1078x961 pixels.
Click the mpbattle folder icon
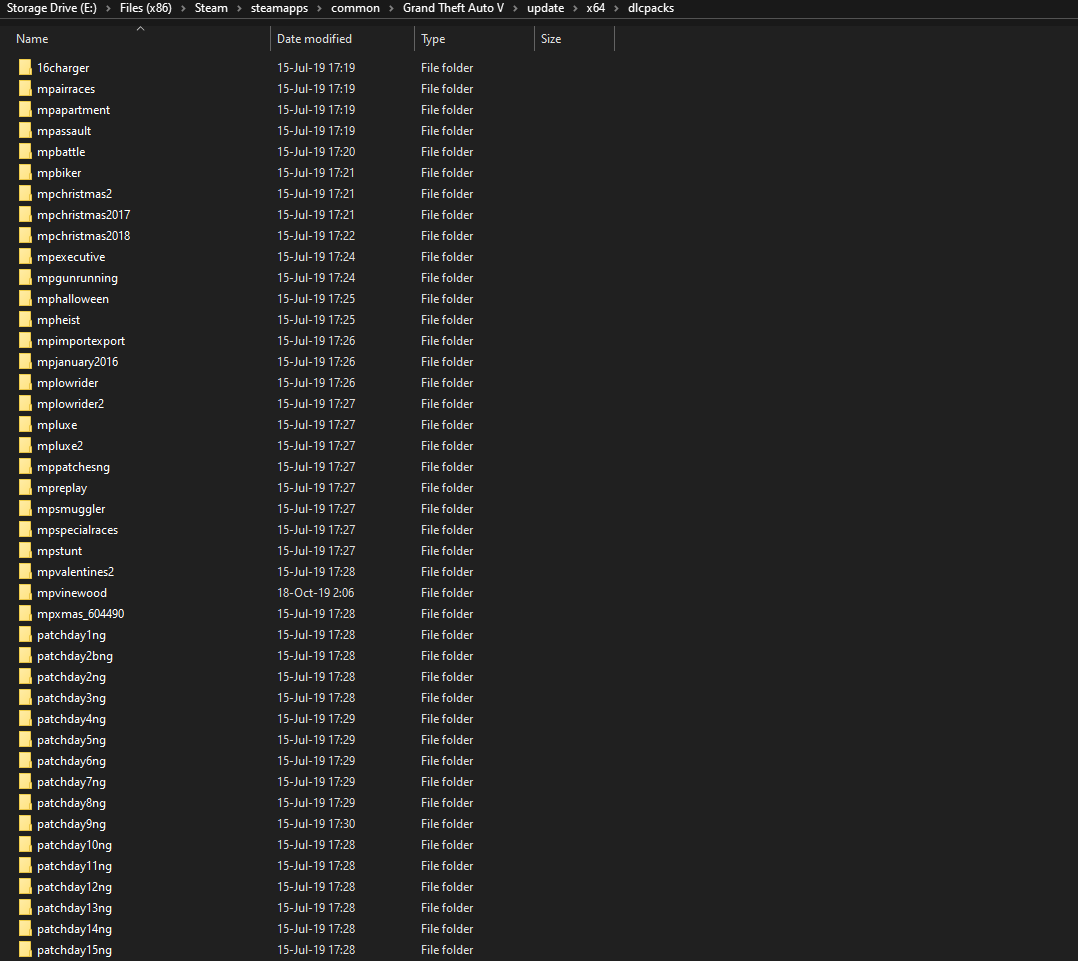coord(25,151)
